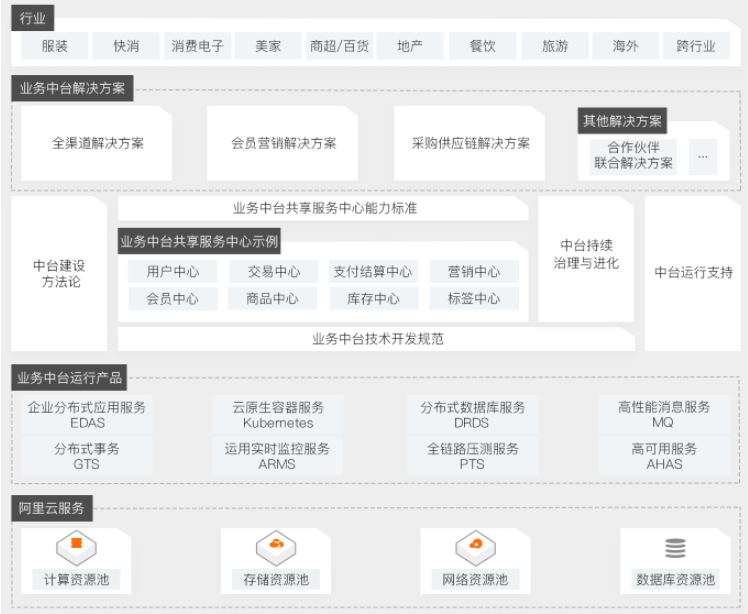
Task: Click the 行业 section header
Action: click(x=32, y=18)
